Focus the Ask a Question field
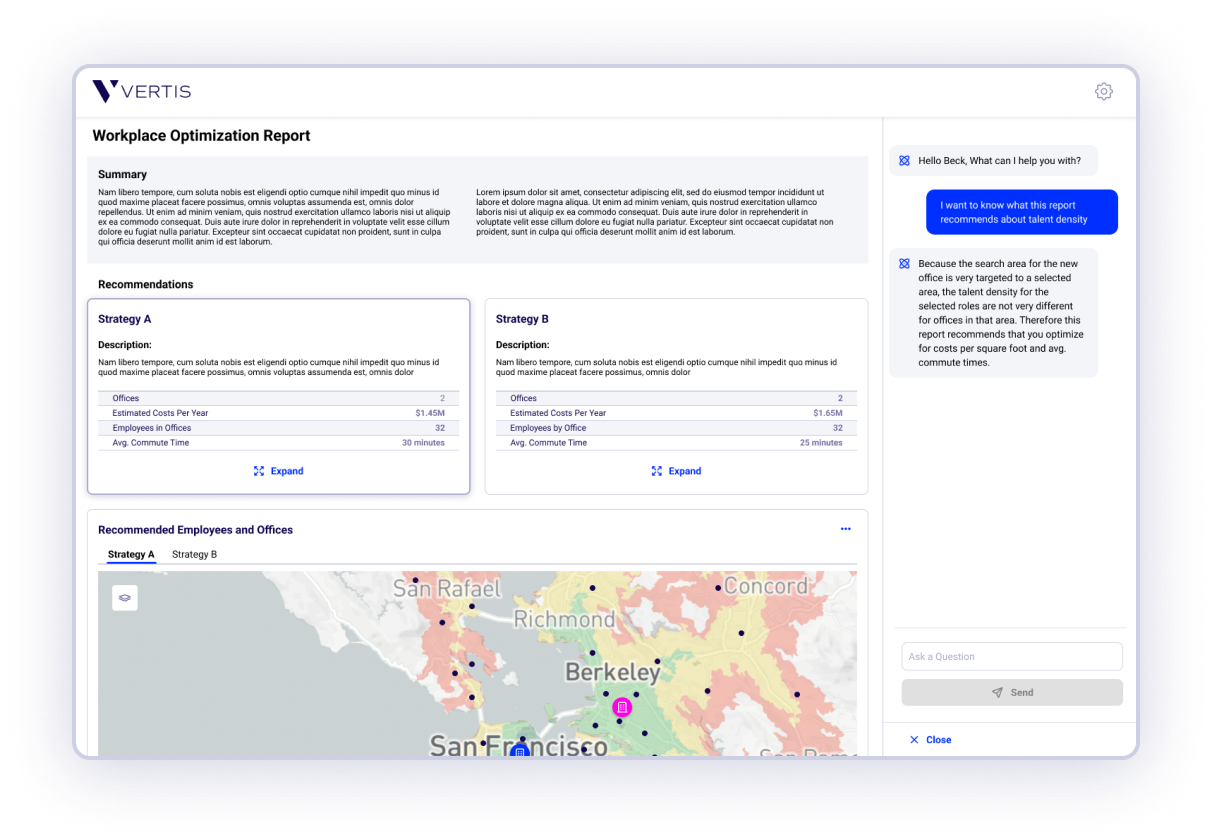Image resolution: width=1212 pixels, height=840 pixels. pos(1012,656)
